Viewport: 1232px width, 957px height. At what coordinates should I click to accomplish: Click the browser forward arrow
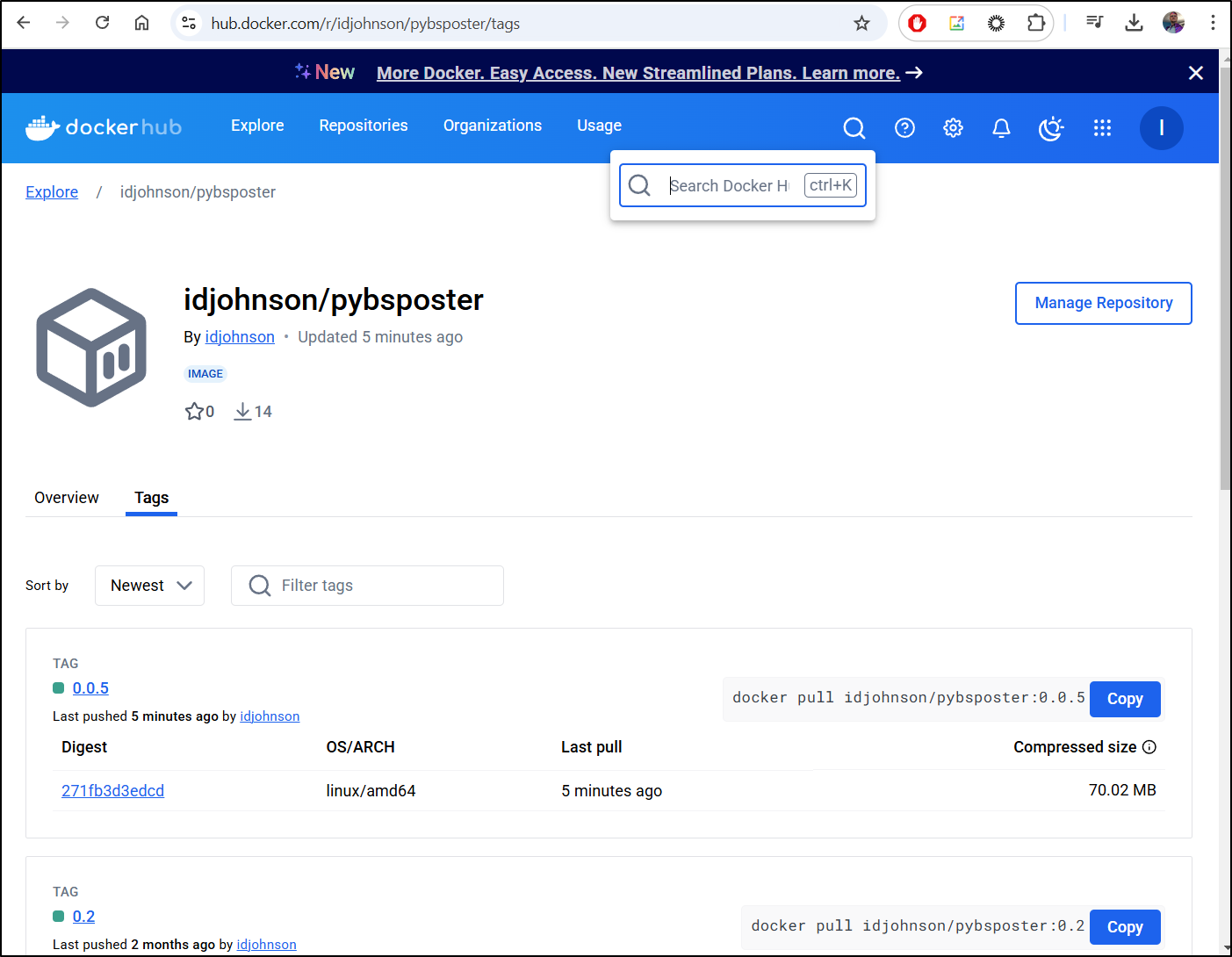click(62, 23)
